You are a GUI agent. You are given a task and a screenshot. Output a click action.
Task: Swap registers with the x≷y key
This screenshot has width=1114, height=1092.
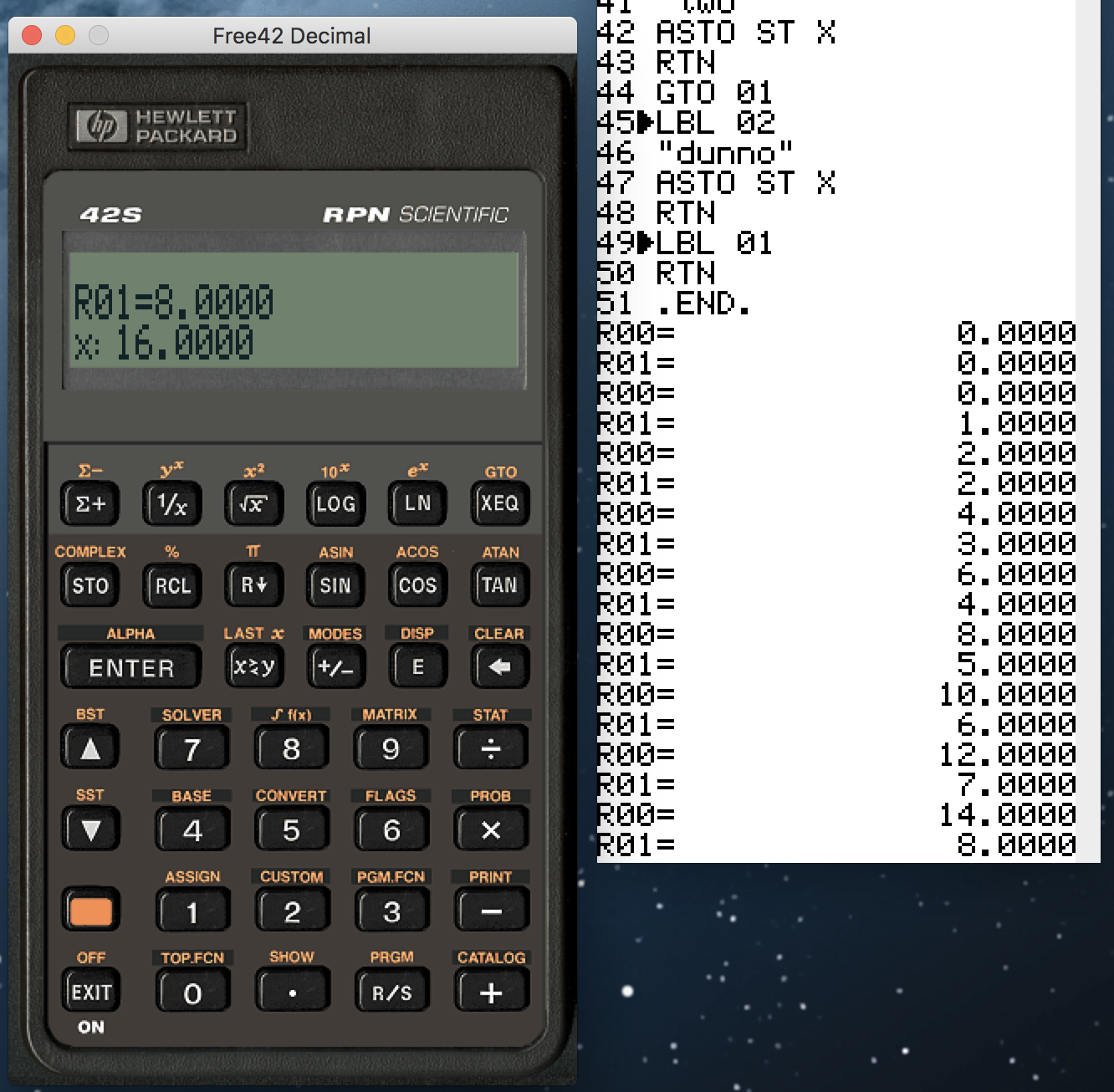253,667
